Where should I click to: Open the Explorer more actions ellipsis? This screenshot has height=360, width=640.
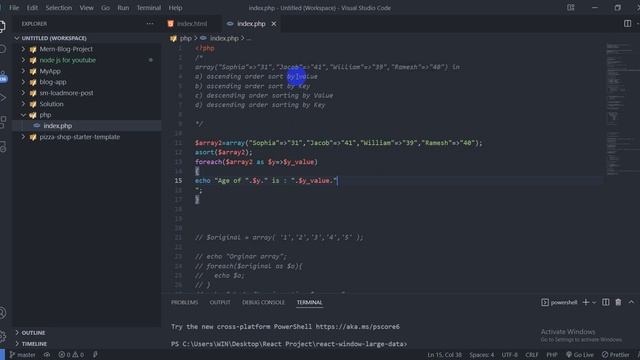point(150,24)
